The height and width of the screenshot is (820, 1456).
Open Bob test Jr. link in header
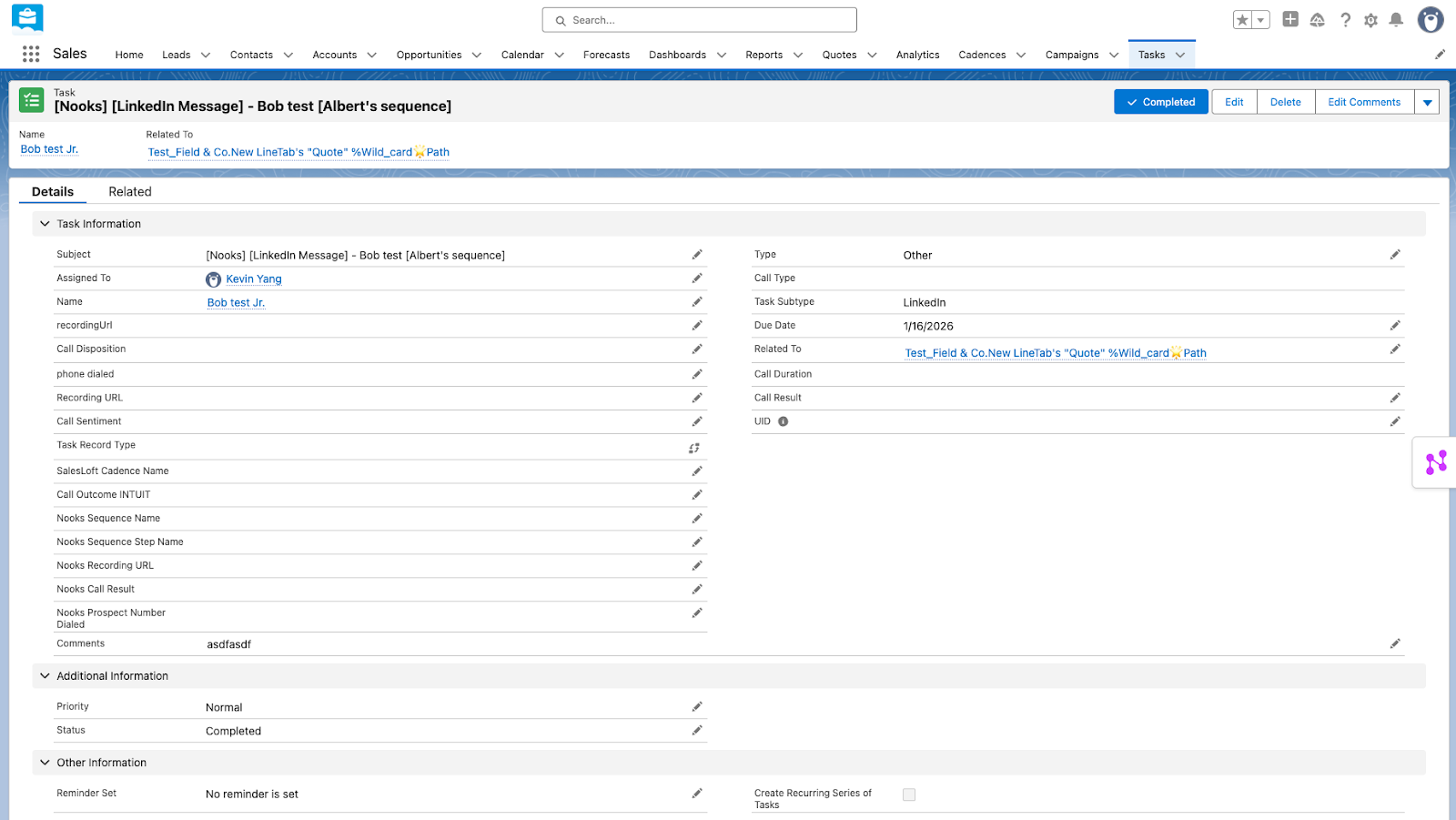point(49,149)
